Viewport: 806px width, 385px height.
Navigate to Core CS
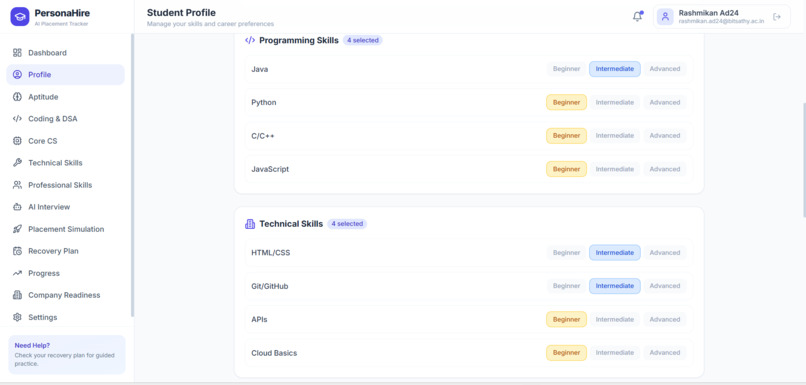pyautogui.click(x=65, y=141)
